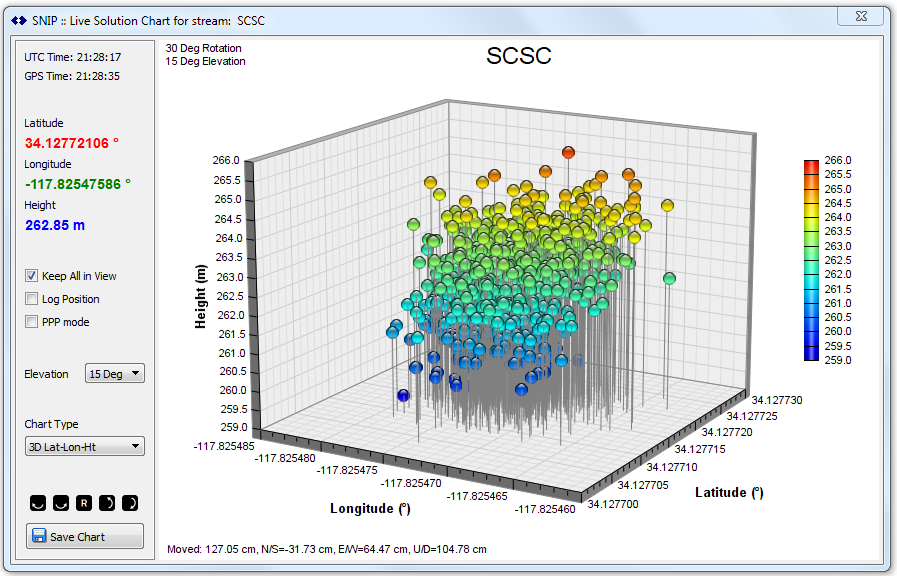This screenshot has height=576, width=897.
Task: Click the red Latitude value readout
Action: [x=72, y=143]
